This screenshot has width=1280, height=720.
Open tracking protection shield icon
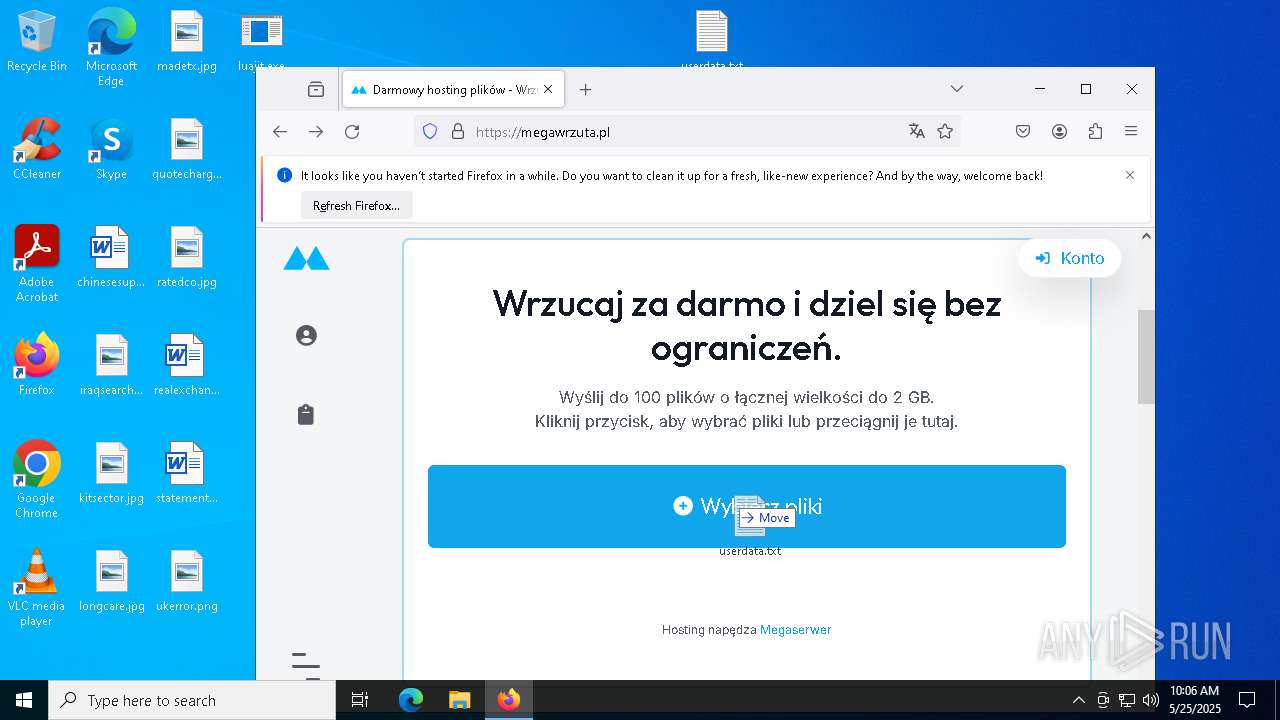click(430, 131)
